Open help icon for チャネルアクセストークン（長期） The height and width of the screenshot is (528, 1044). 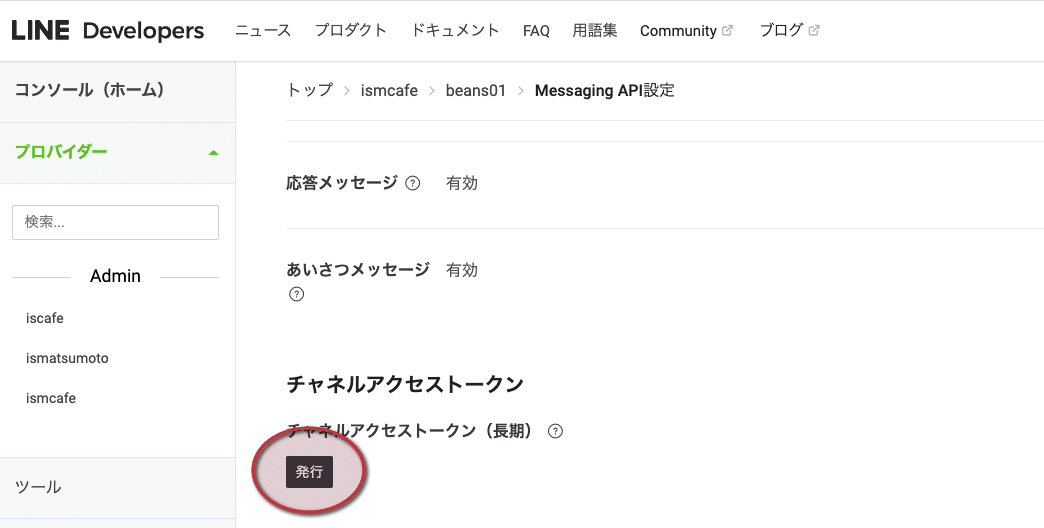point(555,431)
